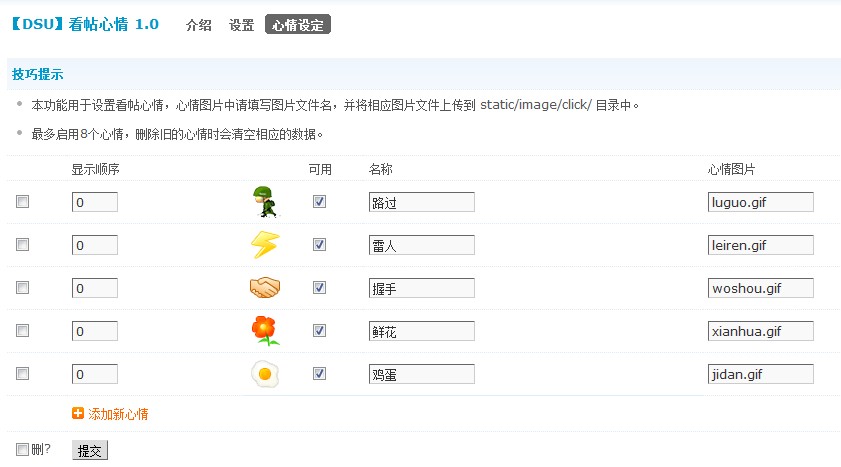Click the 添加新心情 link
The height and width of the screenshot is (467, 841).
[118, 413]
